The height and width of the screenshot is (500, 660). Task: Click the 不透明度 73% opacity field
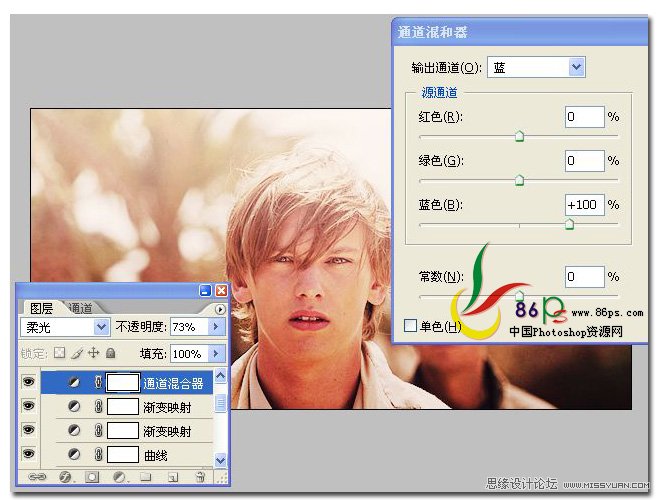[x=189, y=327]
